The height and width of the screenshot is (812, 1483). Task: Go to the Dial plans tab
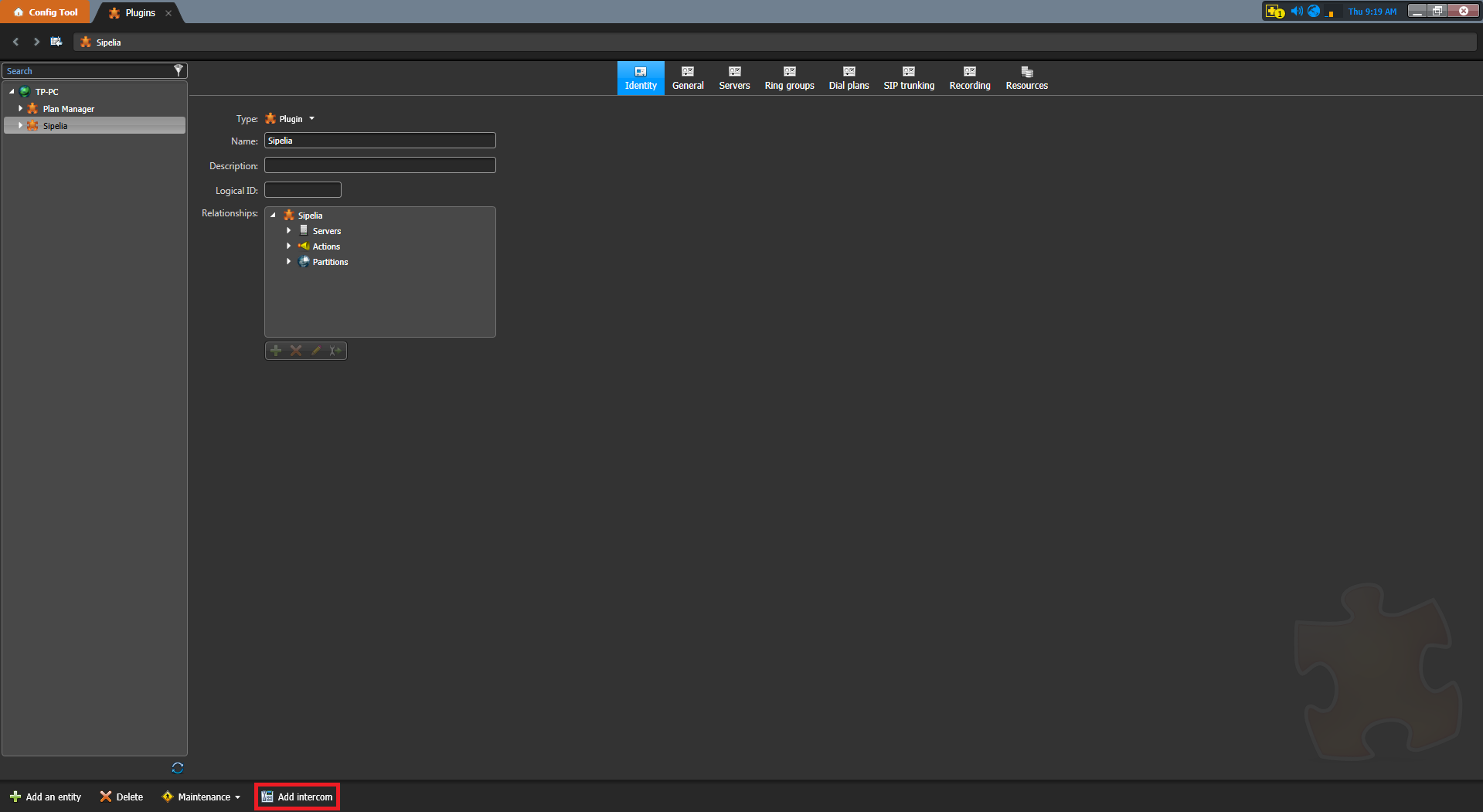[849, 78]
